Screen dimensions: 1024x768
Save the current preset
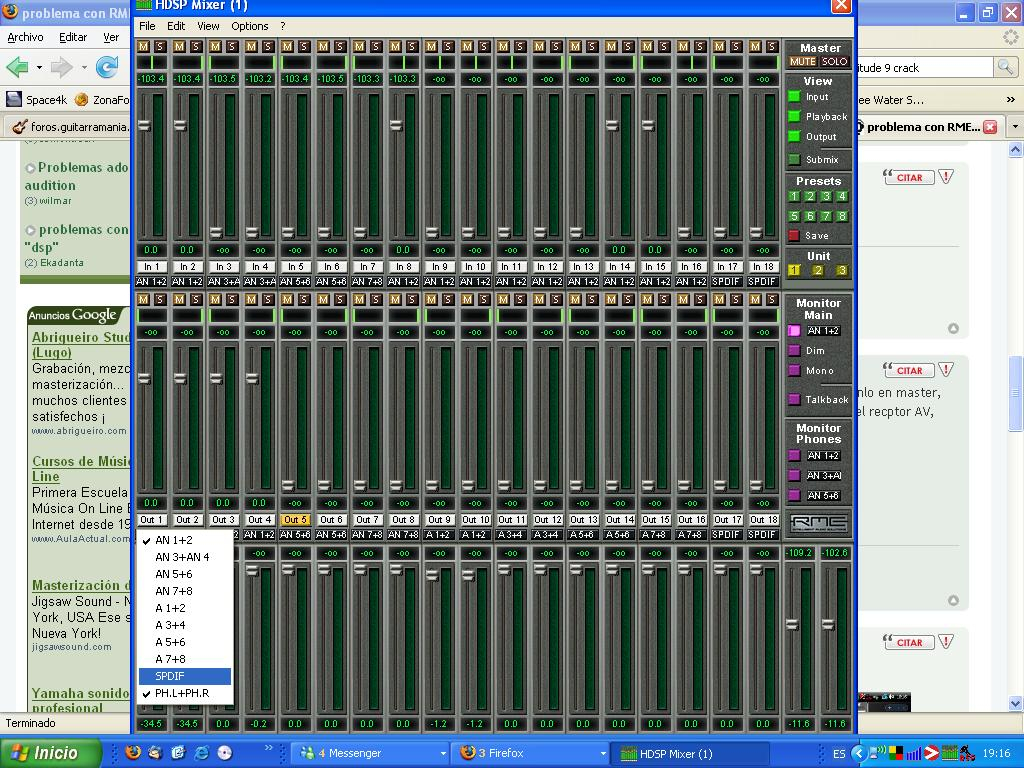tap(794, 236)
